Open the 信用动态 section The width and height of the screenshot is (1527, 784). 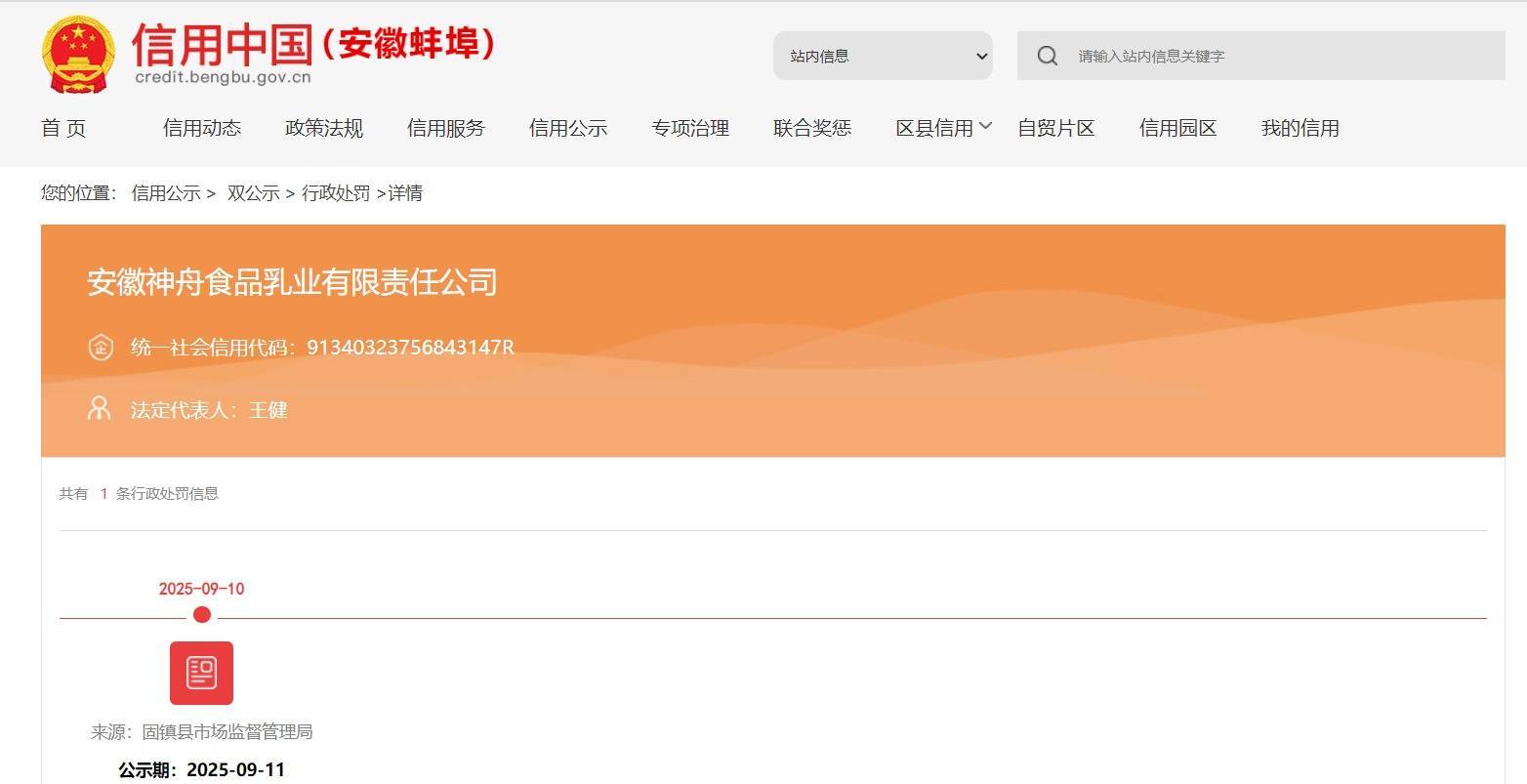[201, 127]
